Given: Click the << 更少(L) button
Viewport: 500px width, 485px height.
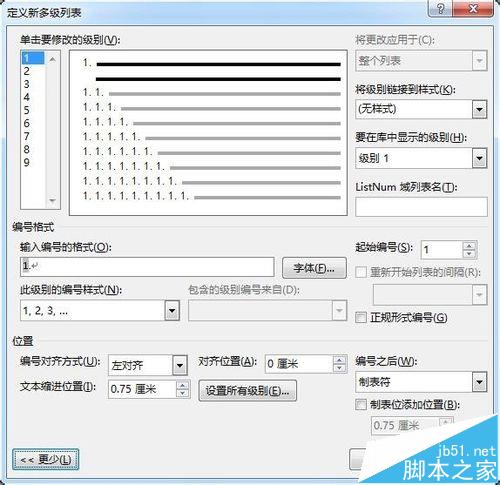Looking at the screenshot, I should click(46, 460).
